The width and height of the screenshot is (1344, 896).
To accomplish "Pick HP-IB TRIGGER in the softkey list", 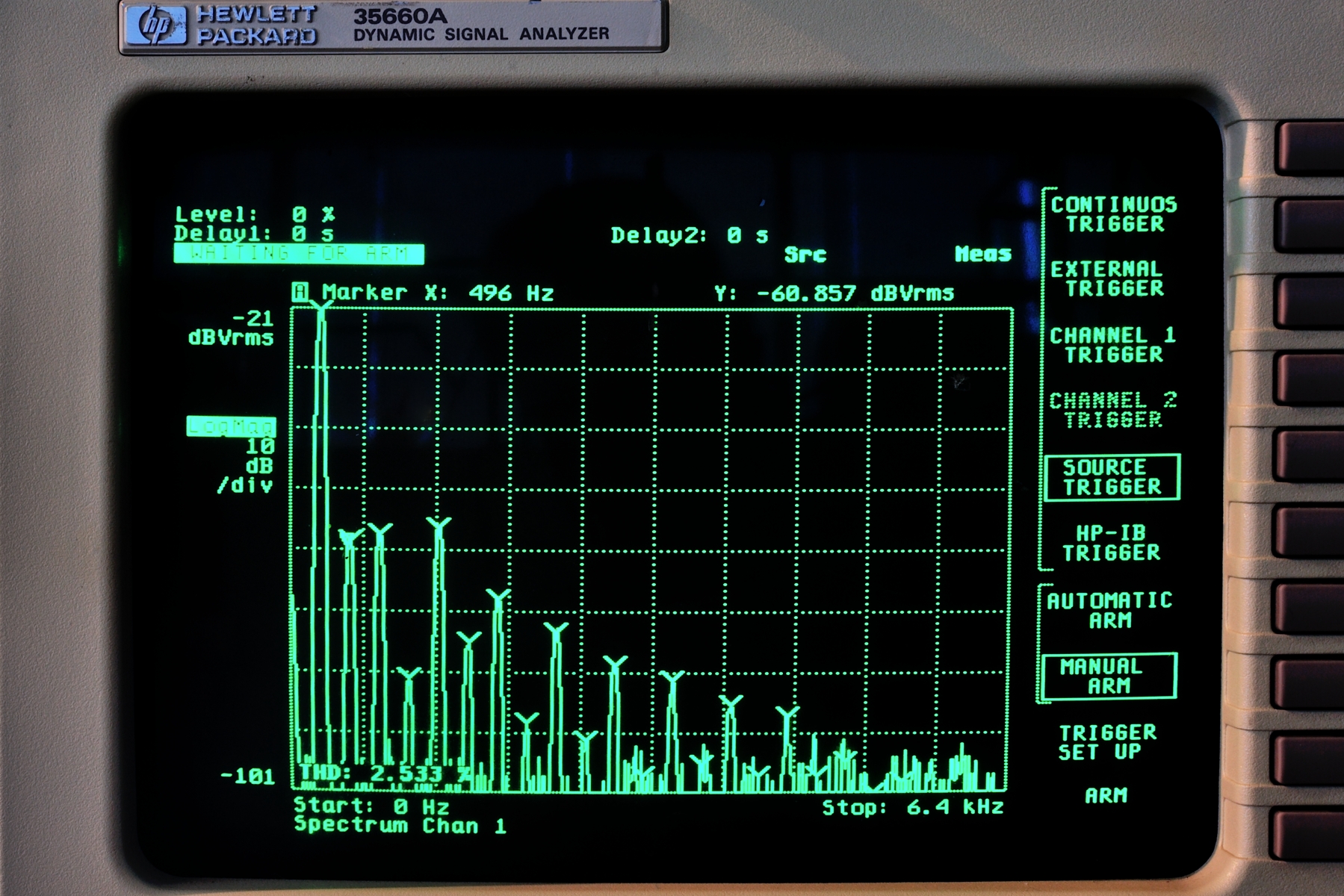I will (1111, 543).
